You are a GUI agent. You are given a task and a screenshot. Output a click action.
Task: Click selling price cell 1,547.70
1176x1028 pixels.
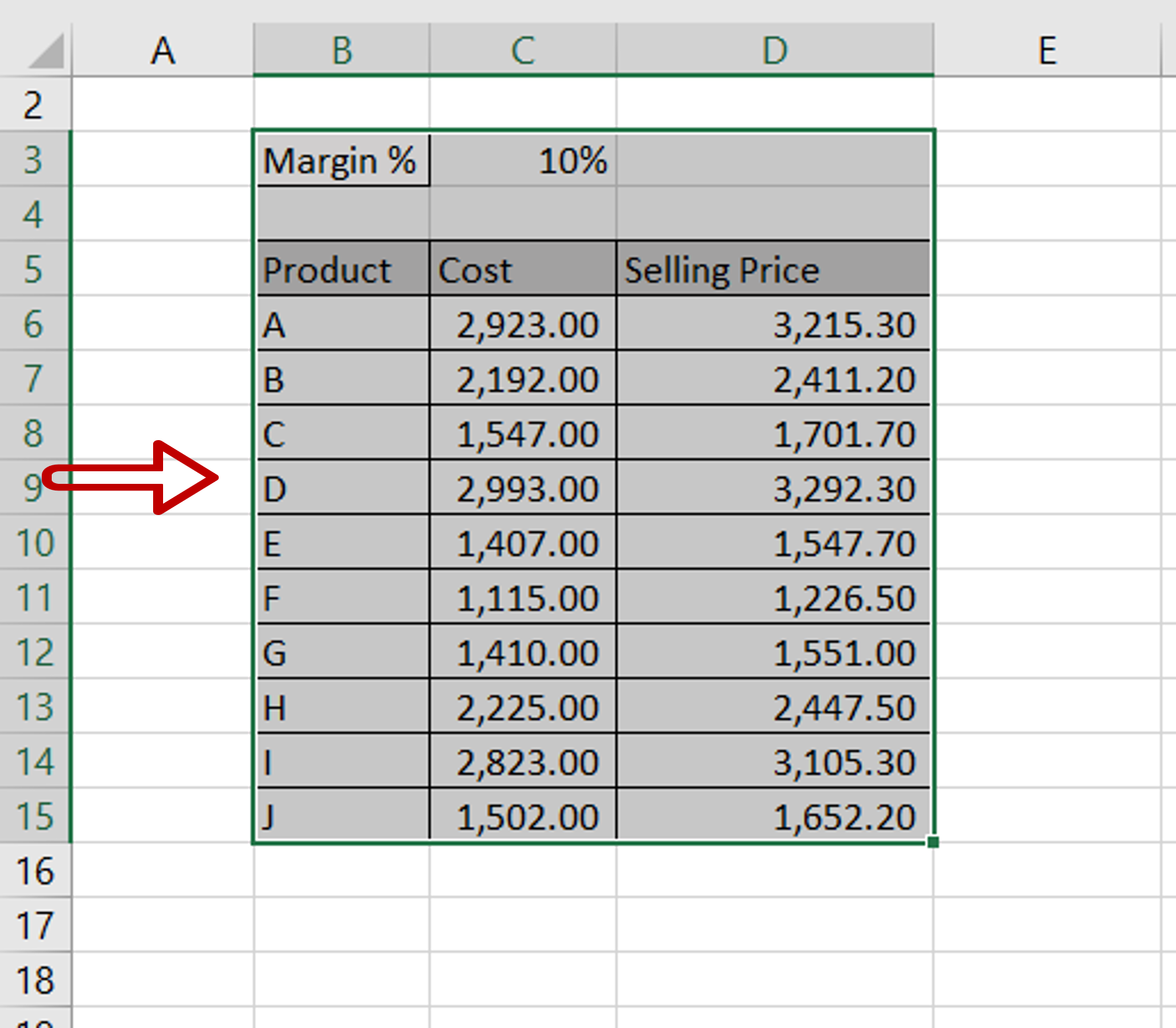click(x=774, y=542)
